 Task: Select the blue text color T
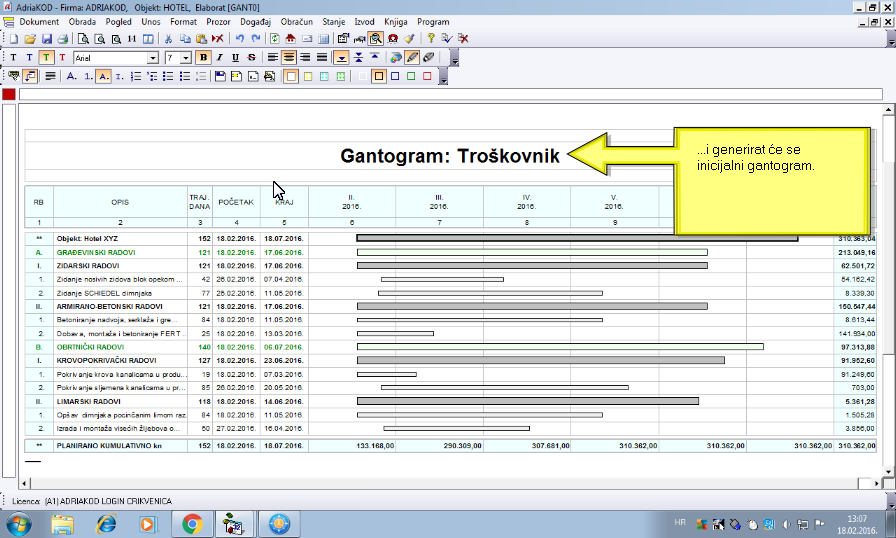tap(29, 58)
